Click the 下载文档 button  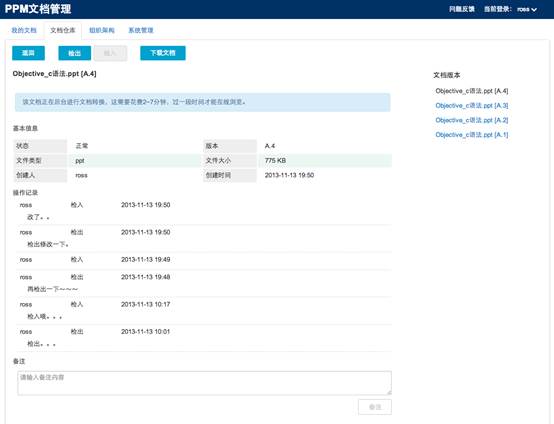163,53
